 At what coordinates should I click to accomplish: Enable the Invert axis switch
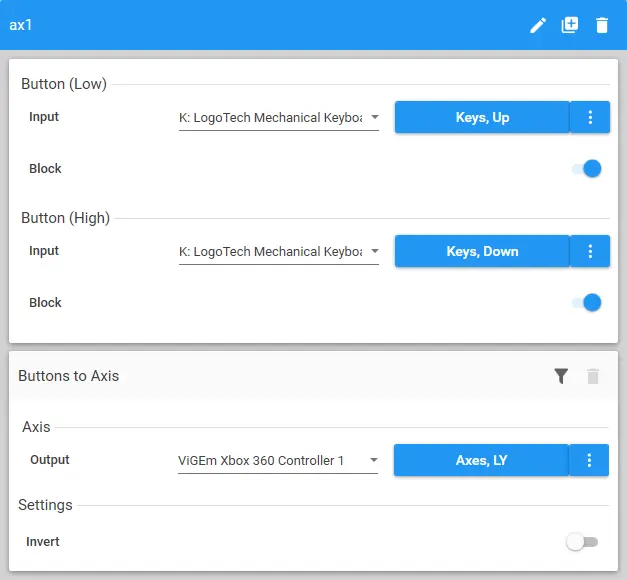(581, 542)
